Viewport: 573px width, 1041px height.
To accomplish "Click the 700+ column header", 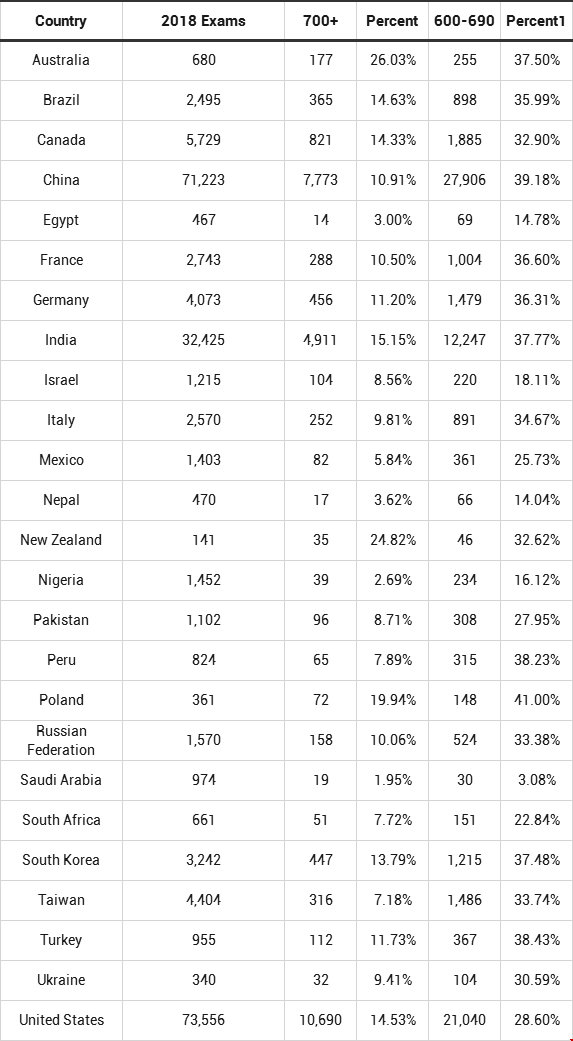I will click(x=321, y=21).
